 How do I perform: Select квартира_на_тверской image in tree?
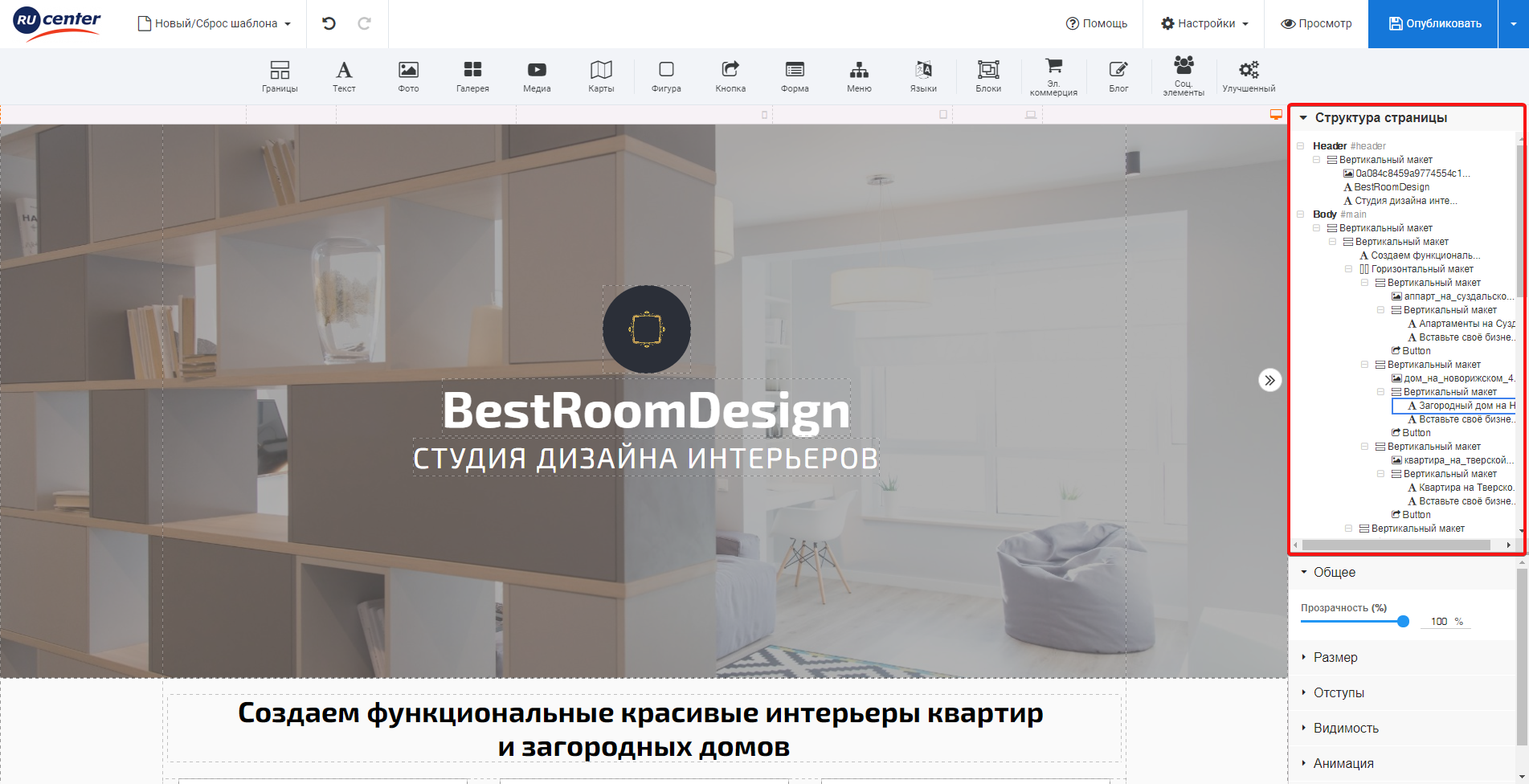(1453, 459)
